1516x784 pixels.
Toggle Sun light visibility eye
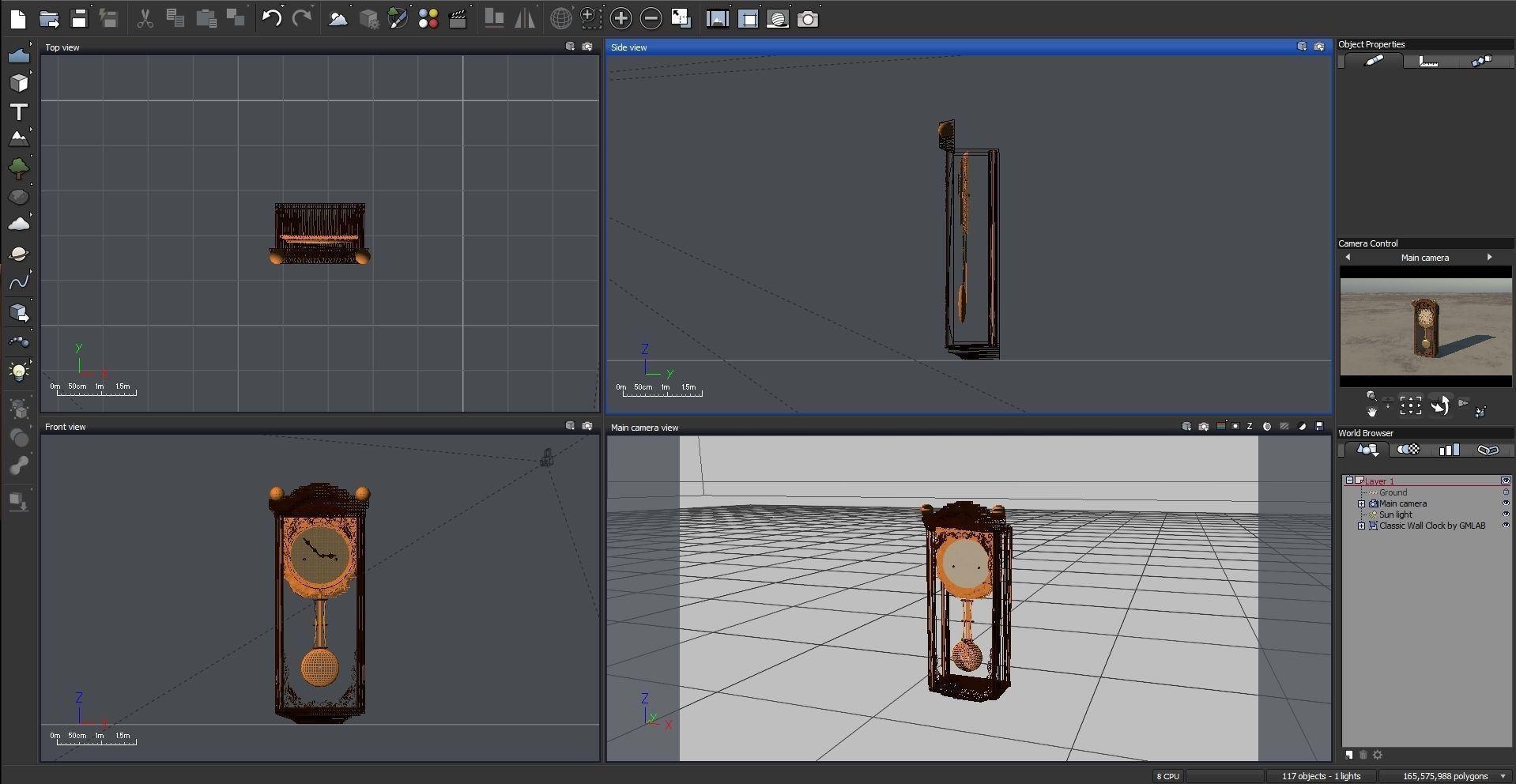coord(1506,514)
